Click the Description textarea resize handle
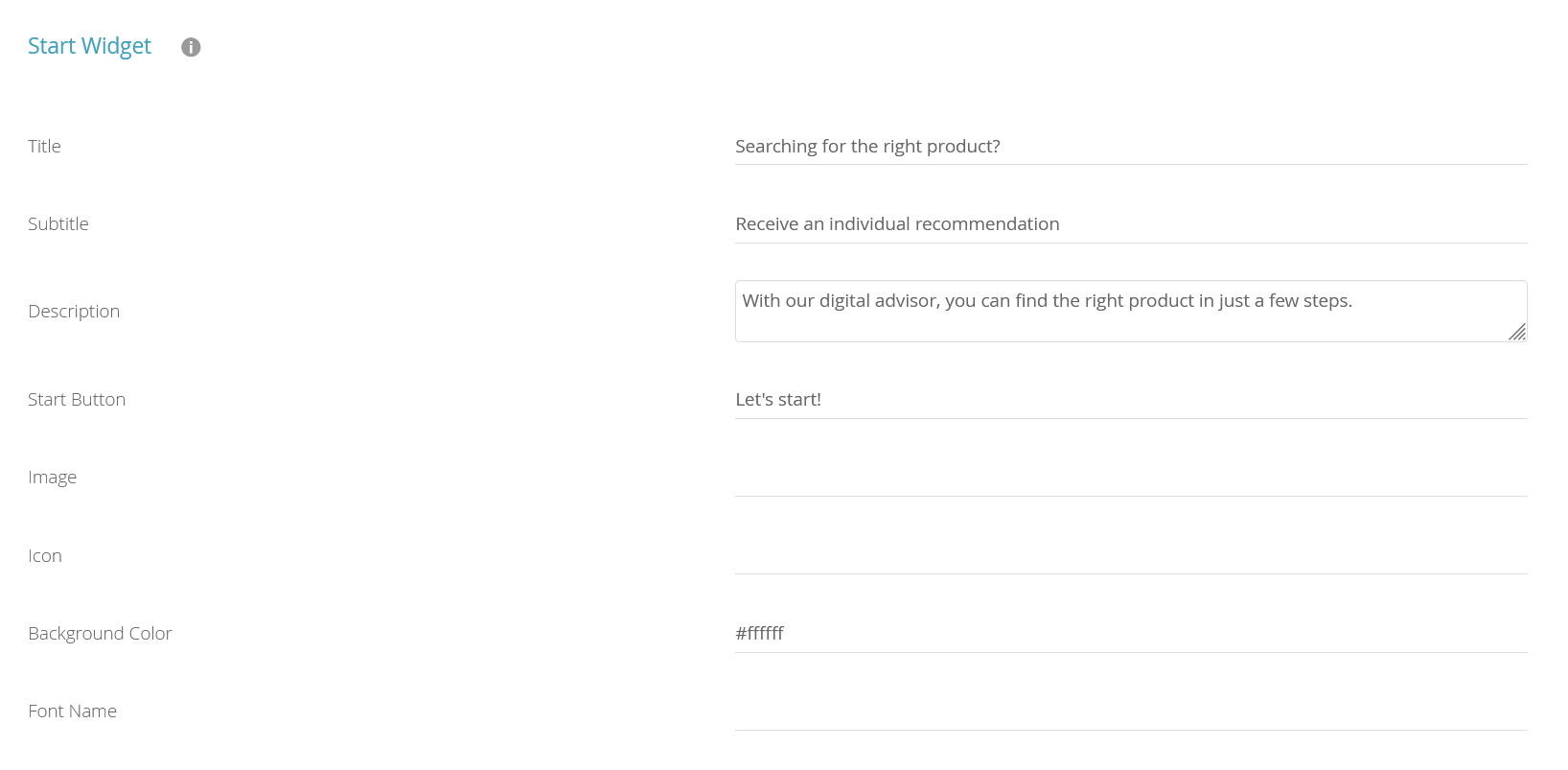1568x770 pixels. coord(1517,333)
